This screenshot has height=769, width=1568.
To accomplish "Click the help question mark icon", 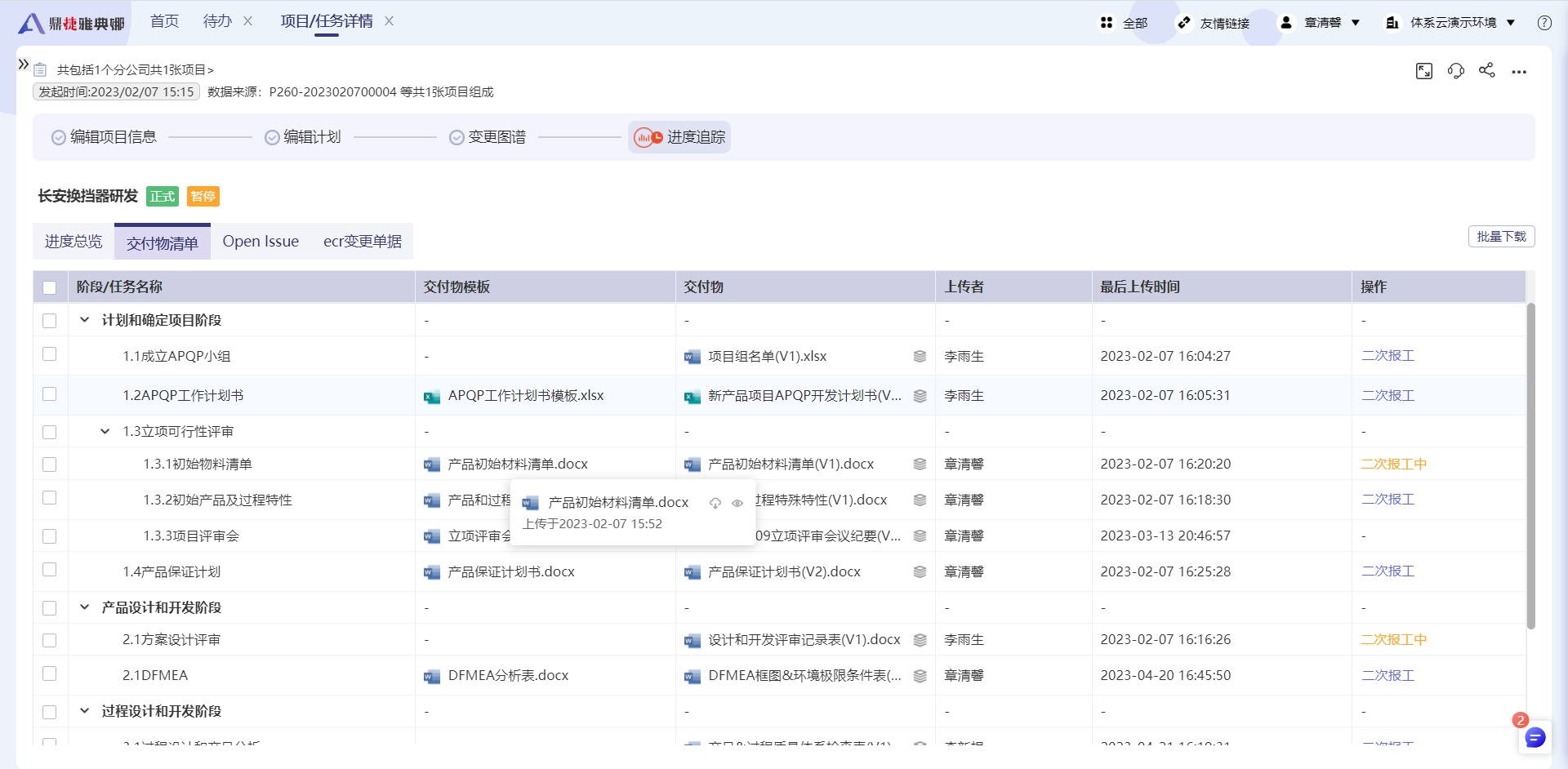I will pos(1544,23).
